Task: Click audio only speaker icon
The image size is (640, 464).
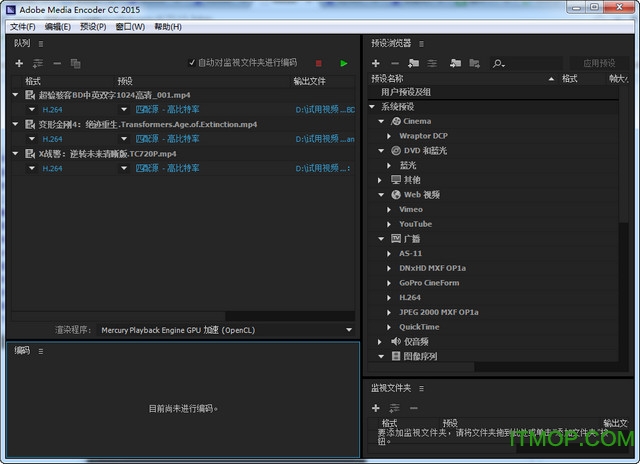Action: [x=396, y=342]
